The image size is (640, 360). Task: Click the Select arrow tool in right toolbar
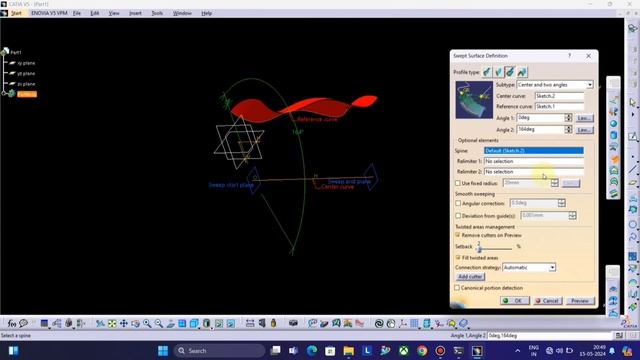pos(632,102)
